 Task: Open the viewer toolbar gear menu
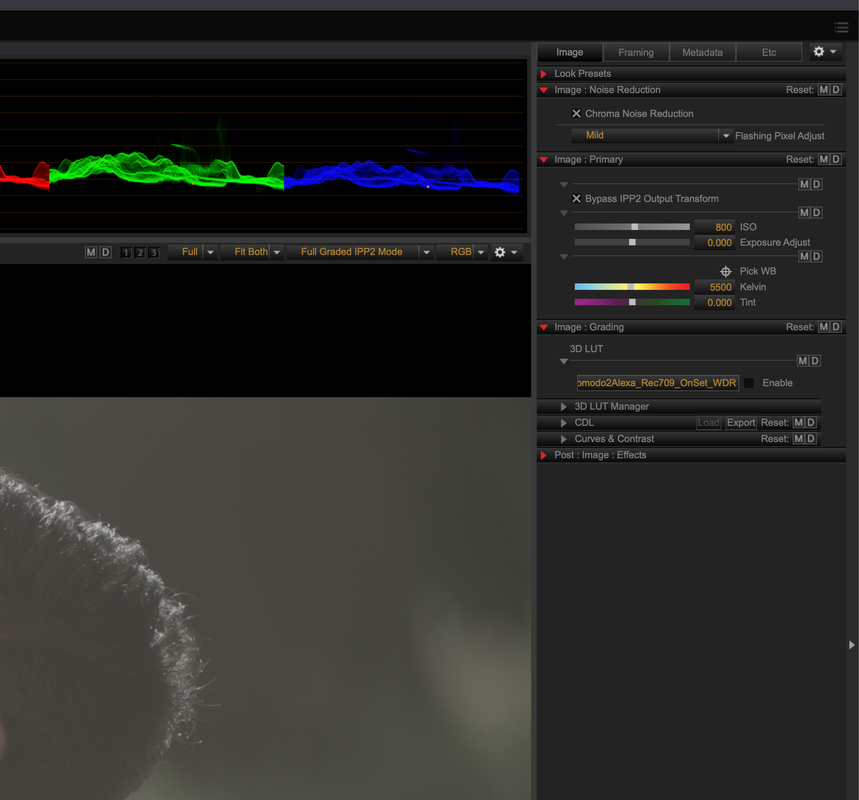[x=506, y=252]
